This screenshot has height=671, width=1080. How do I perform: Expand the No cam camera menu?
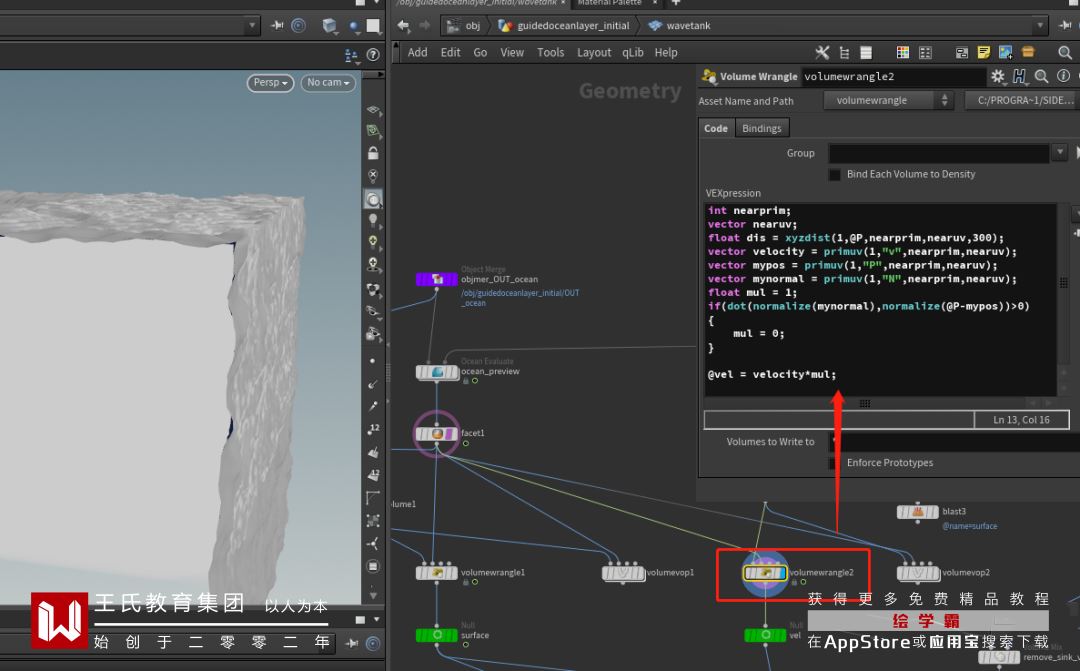[328, 83]
